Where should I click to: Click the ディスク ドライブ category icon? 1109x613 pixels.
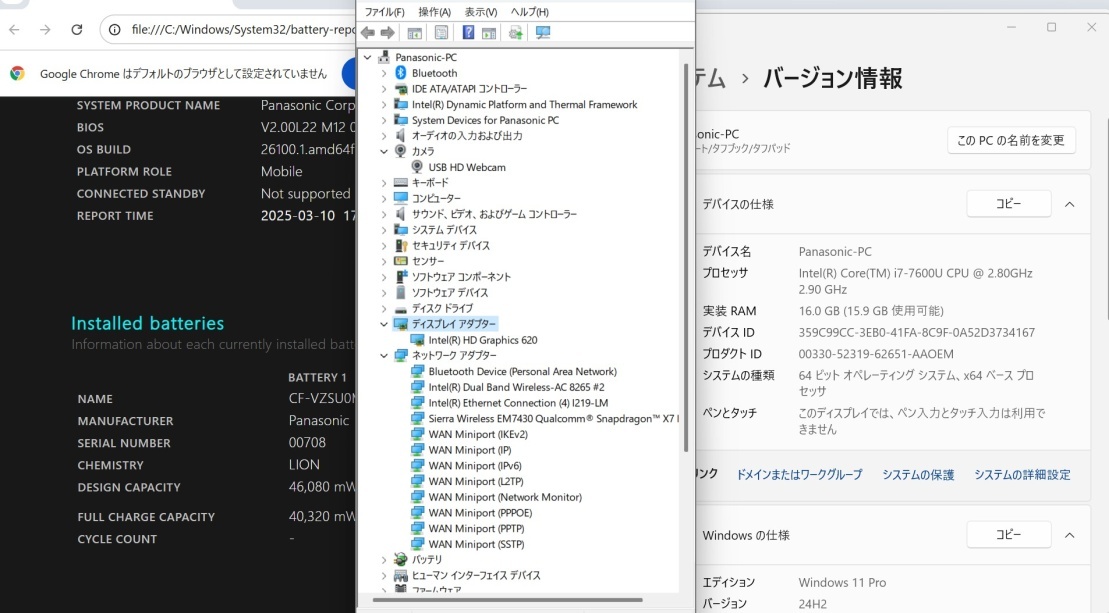tap(400, 309)
